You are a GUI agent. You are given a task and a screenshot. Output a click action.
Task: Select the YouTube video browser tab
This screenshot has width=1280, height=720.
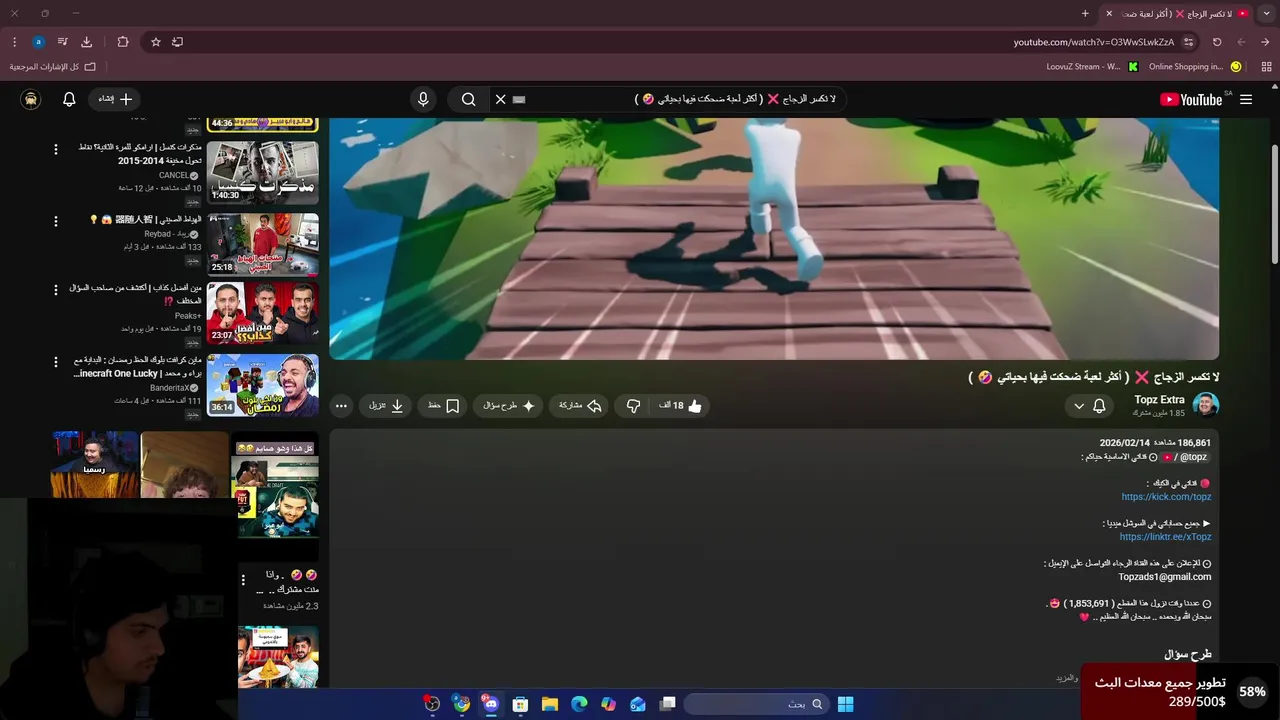(1178, 13)
